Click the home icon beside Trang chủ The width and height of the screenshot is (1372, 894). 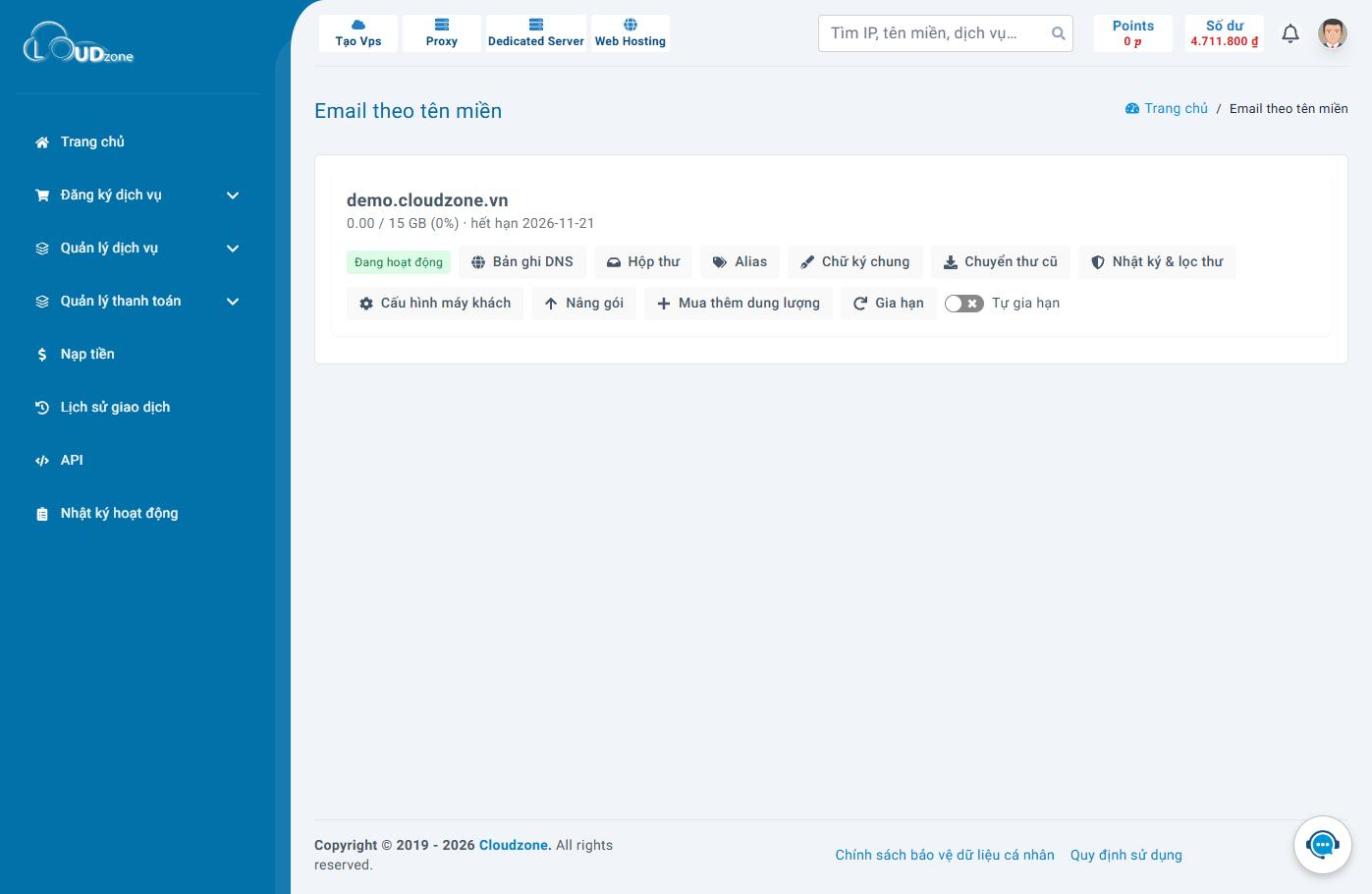point(42,142)
